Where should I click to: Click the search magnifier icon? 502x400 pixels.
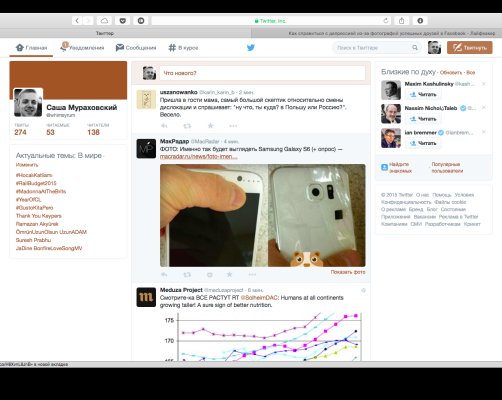pyautogui.click(x=415, y=48)
